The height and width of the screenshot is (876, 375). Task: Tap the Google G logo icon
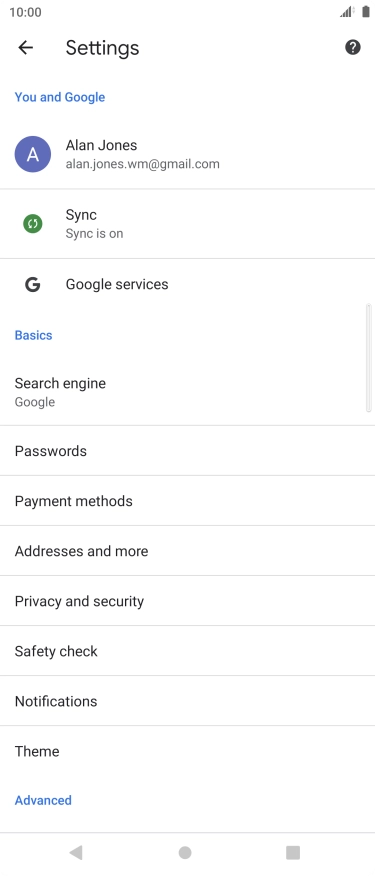pos(32,284)
